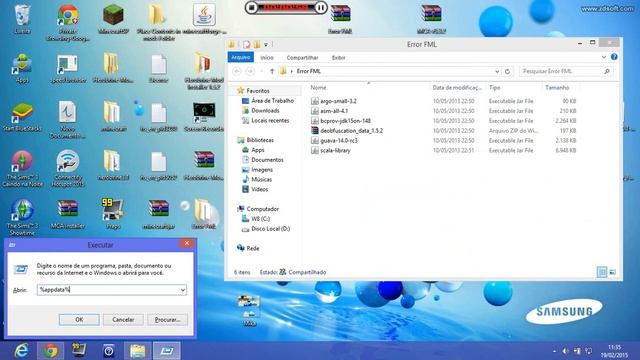Open the Google Chrome desktop shortcut
640x360 pixels.
coord(68,22)
